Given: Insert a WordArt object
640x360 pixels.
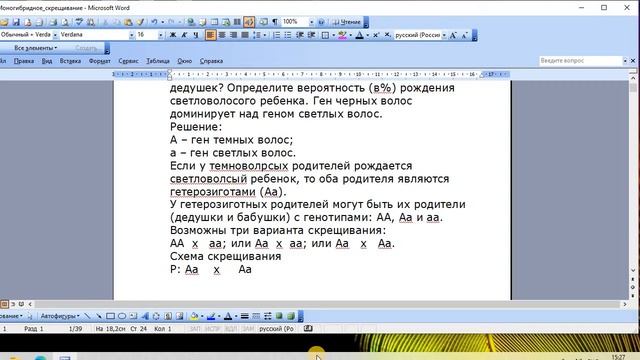Looking at the screenshot, I should (144, 316).
